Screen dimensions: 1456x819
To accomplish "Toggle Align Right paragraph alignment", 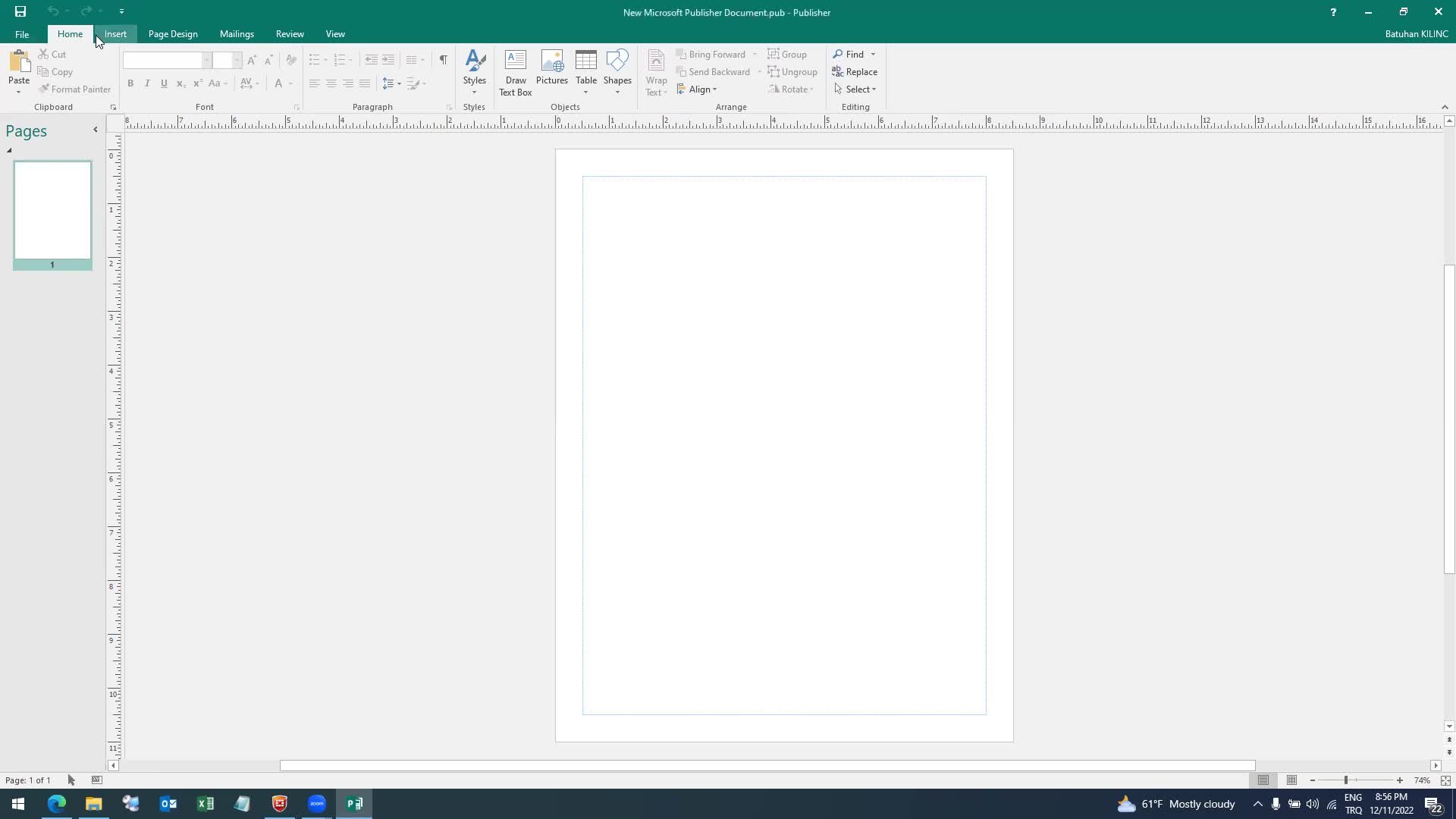I will click(347, 83).
